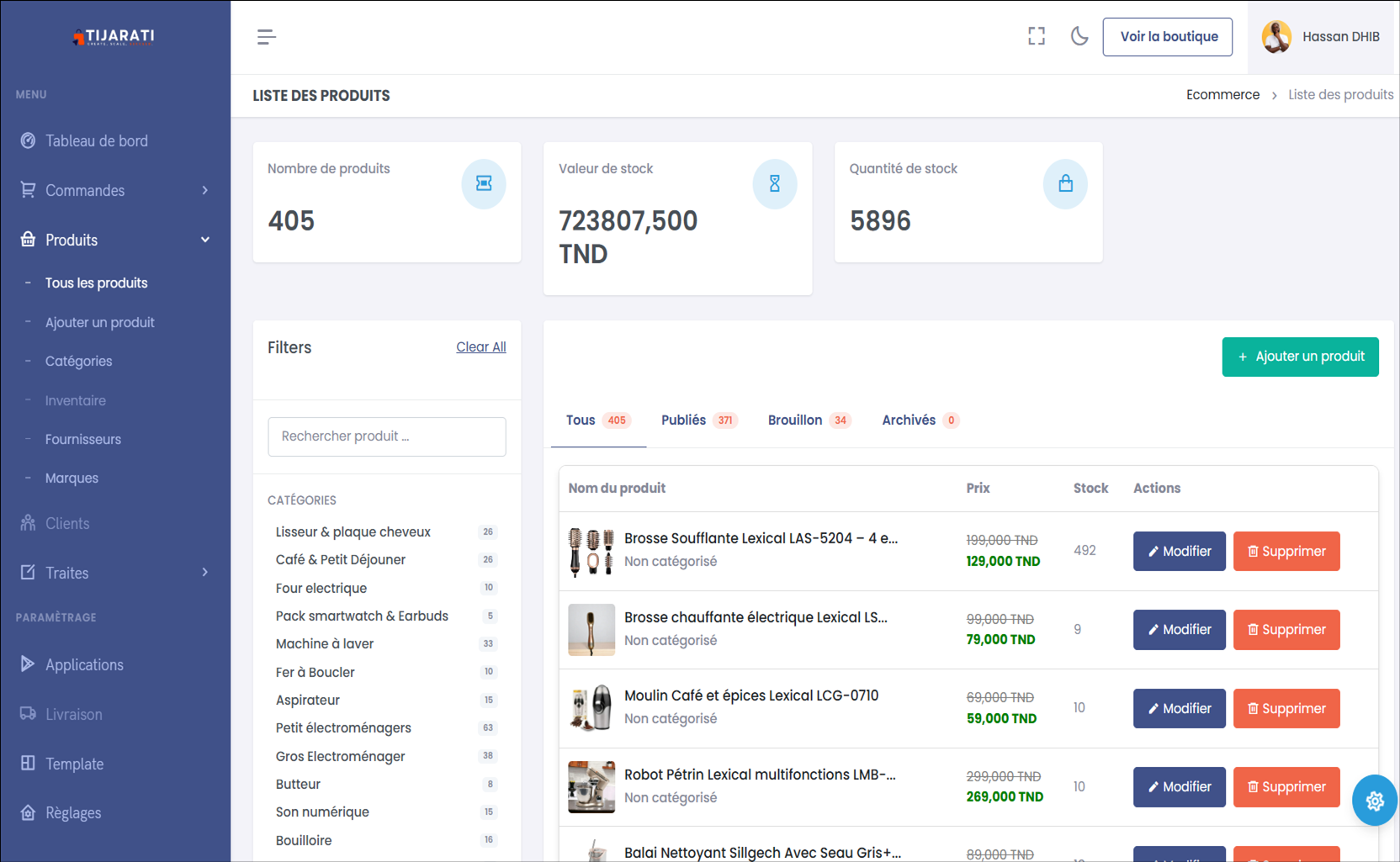Open the Fournisseurs sidebar item
Screen dimensions: 1400x862
(83, 439)
